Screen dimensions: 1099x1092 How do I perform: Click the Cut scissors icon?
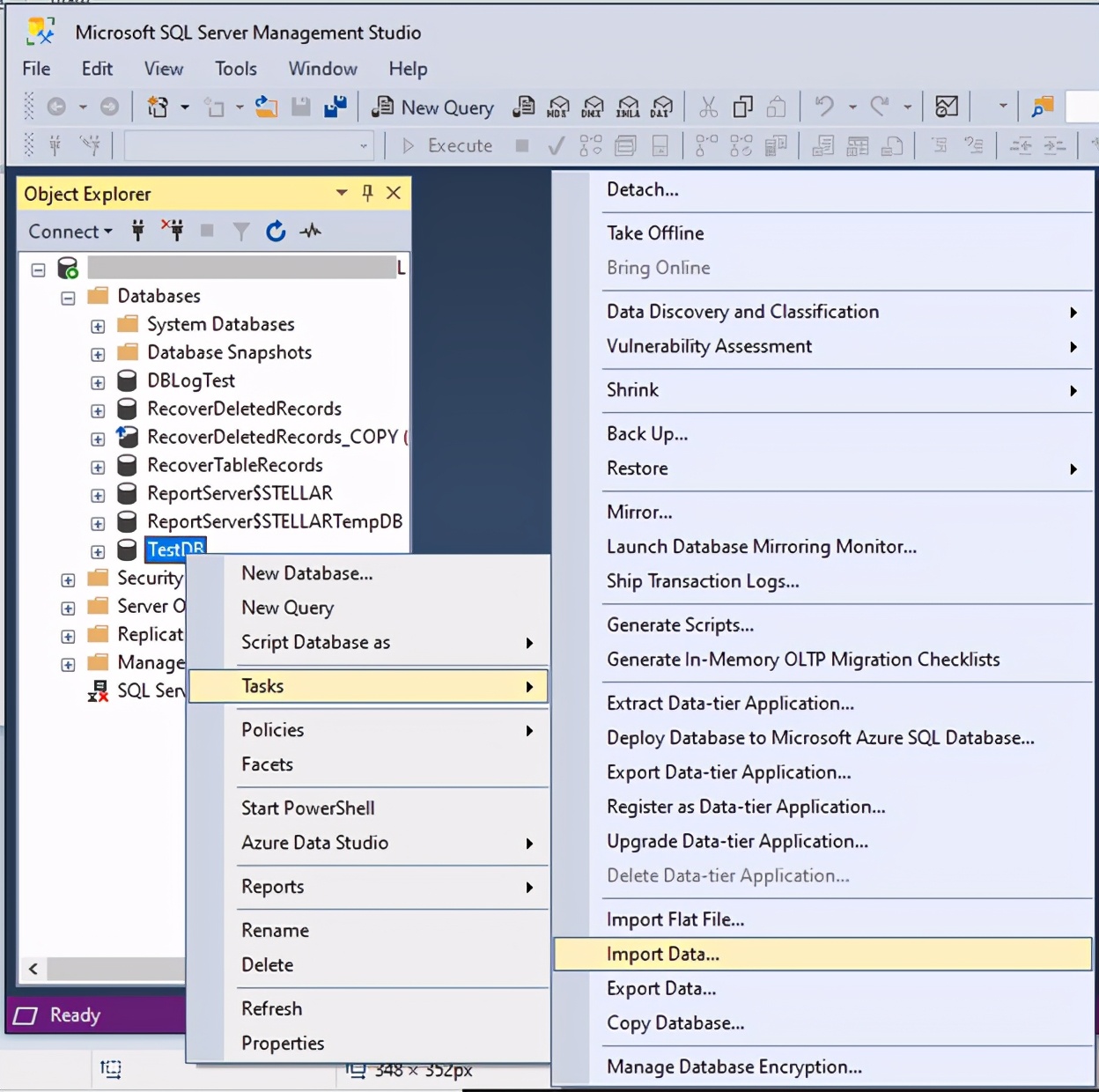[708, 107]
